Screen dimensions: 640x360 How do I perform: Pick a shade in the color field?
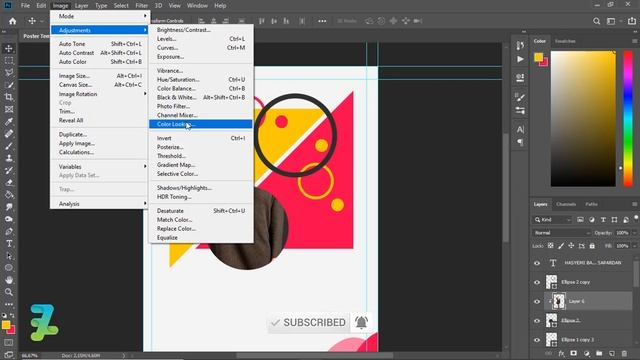583,119
